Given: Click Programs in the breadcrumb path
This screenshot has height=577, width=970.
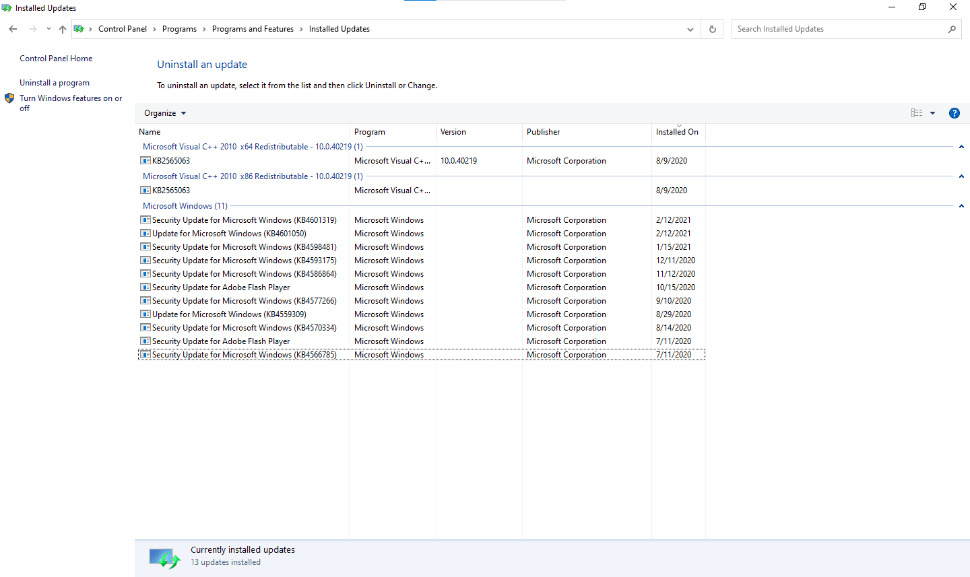Looking at the screenshot, I should pos(179,29).
